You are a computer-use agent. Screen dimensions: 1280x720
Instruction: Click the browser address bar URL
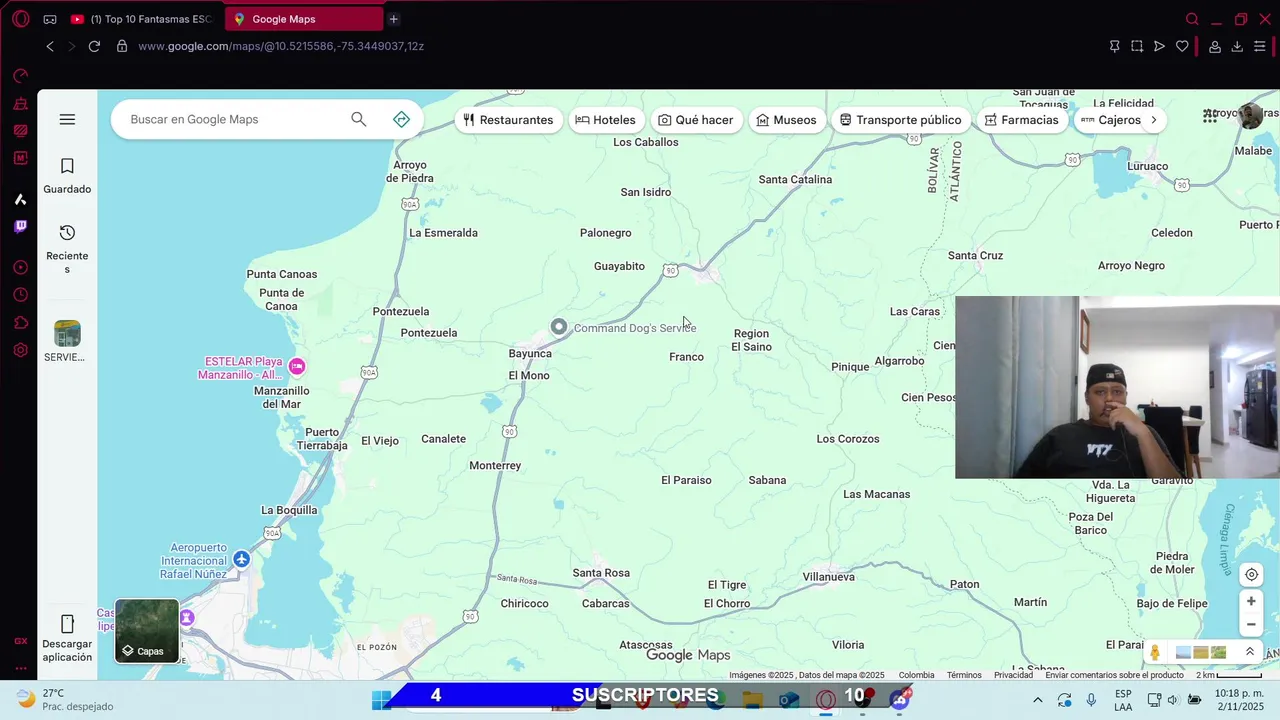click(281, 46)
